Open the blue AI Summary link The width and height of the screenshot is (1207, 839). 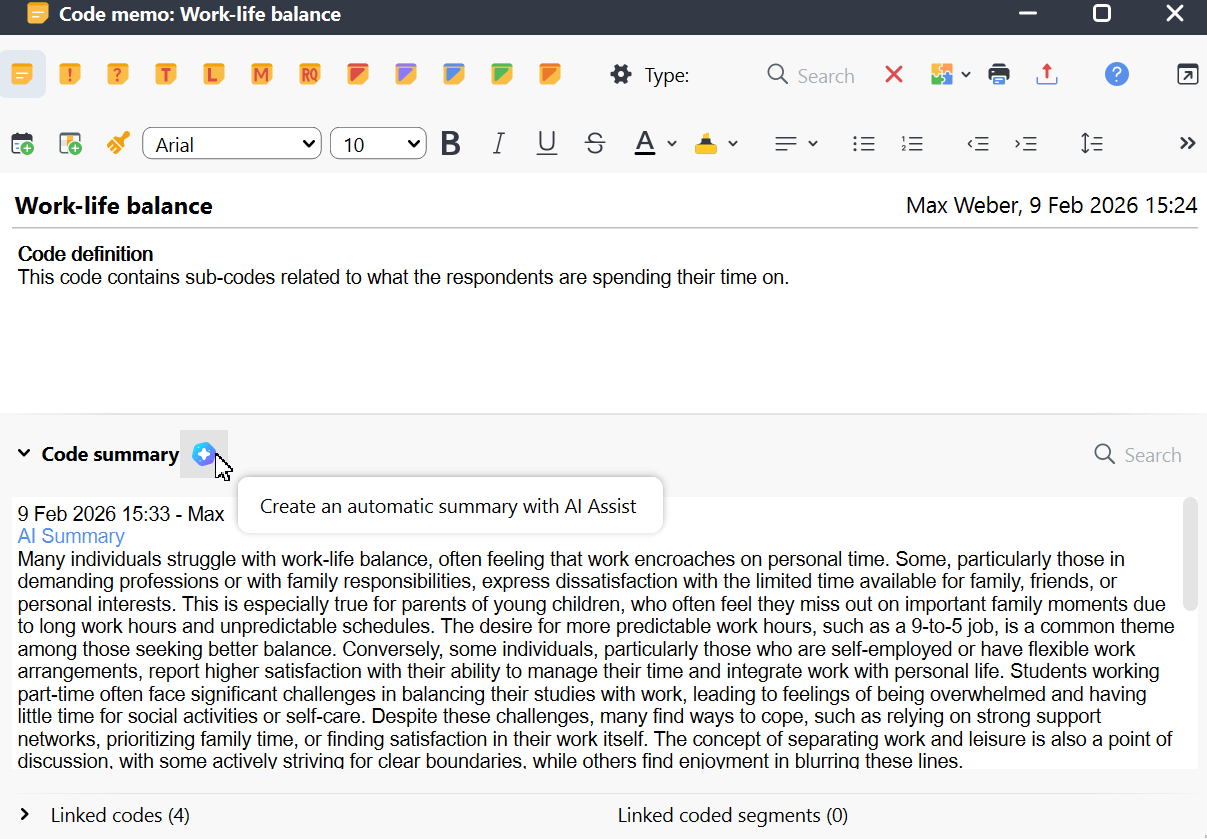[x=70, y=536]
